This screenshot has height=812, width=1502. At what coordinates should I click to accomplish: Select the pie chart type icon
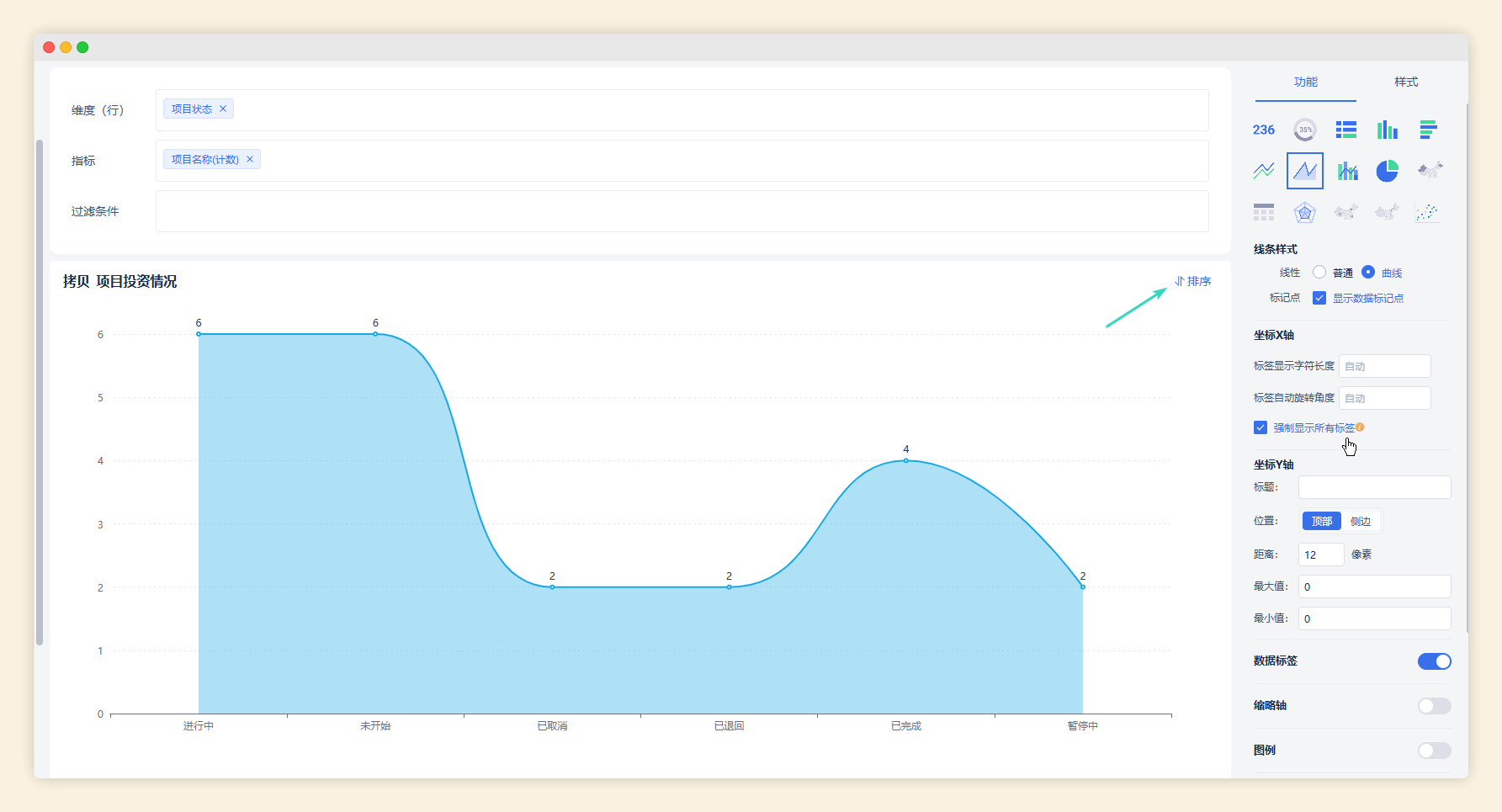(1387, 171)
